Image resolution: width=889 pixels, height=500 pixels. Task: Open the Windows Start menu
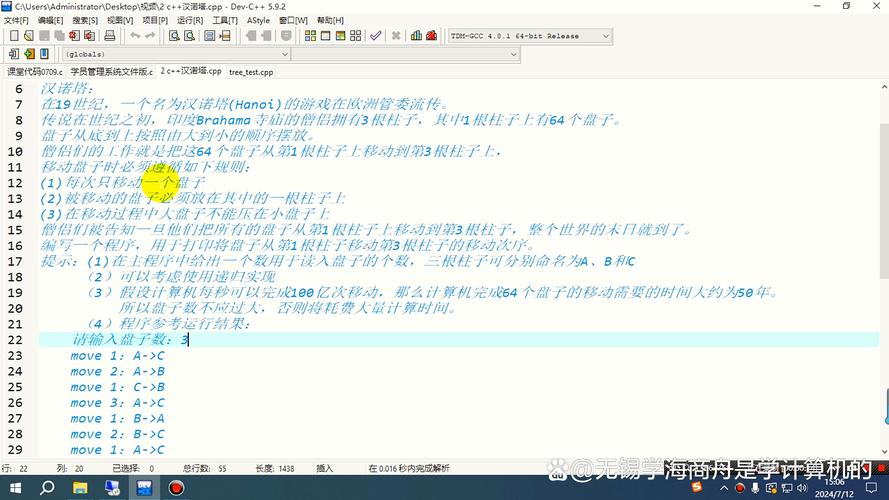tap(15, 488)
